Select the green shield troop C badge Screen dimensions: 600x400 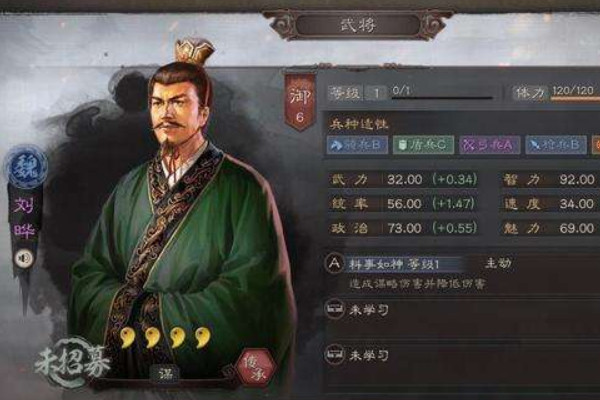[423, 145]
